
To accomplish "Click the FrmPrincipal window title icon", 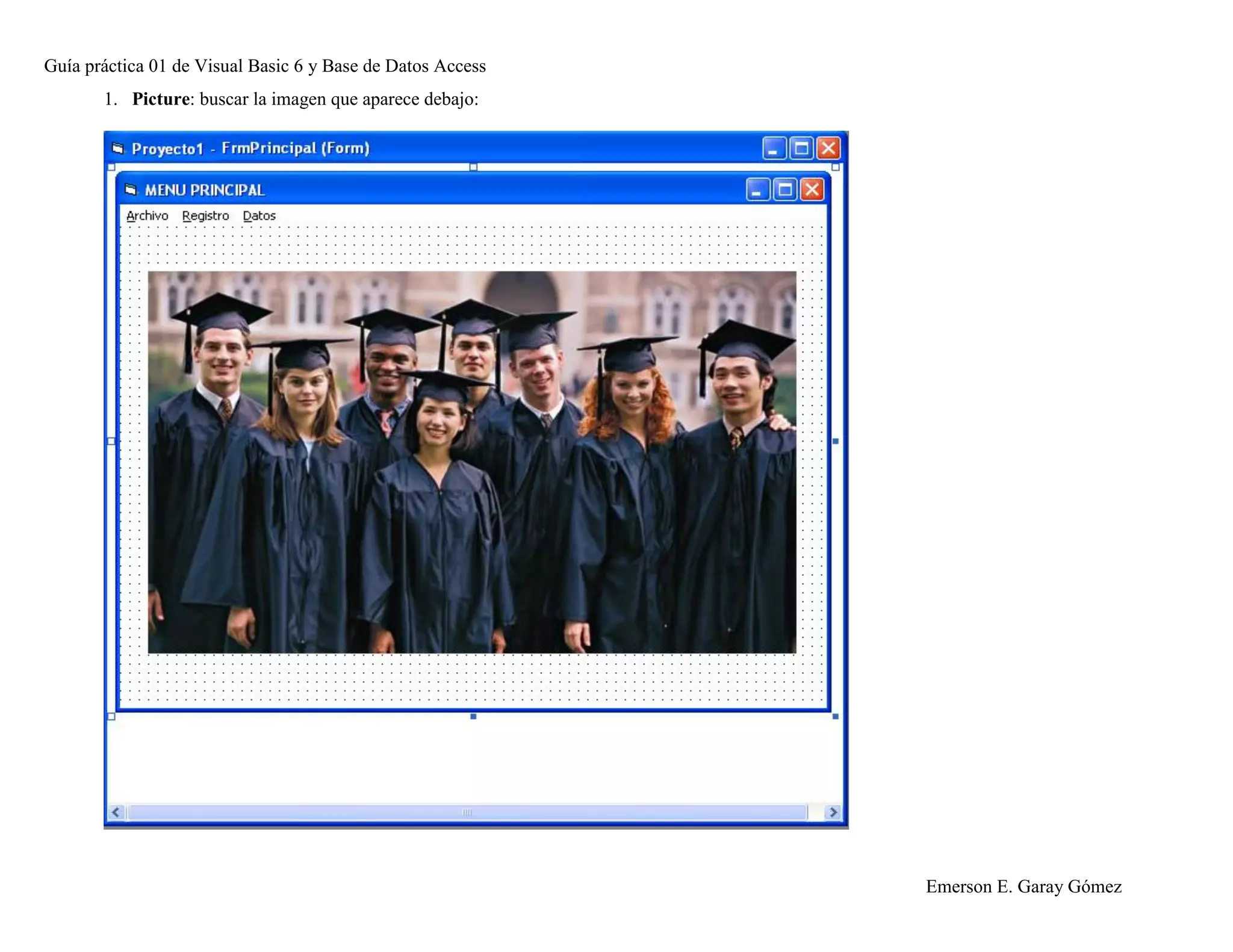I will pos(118,148).
